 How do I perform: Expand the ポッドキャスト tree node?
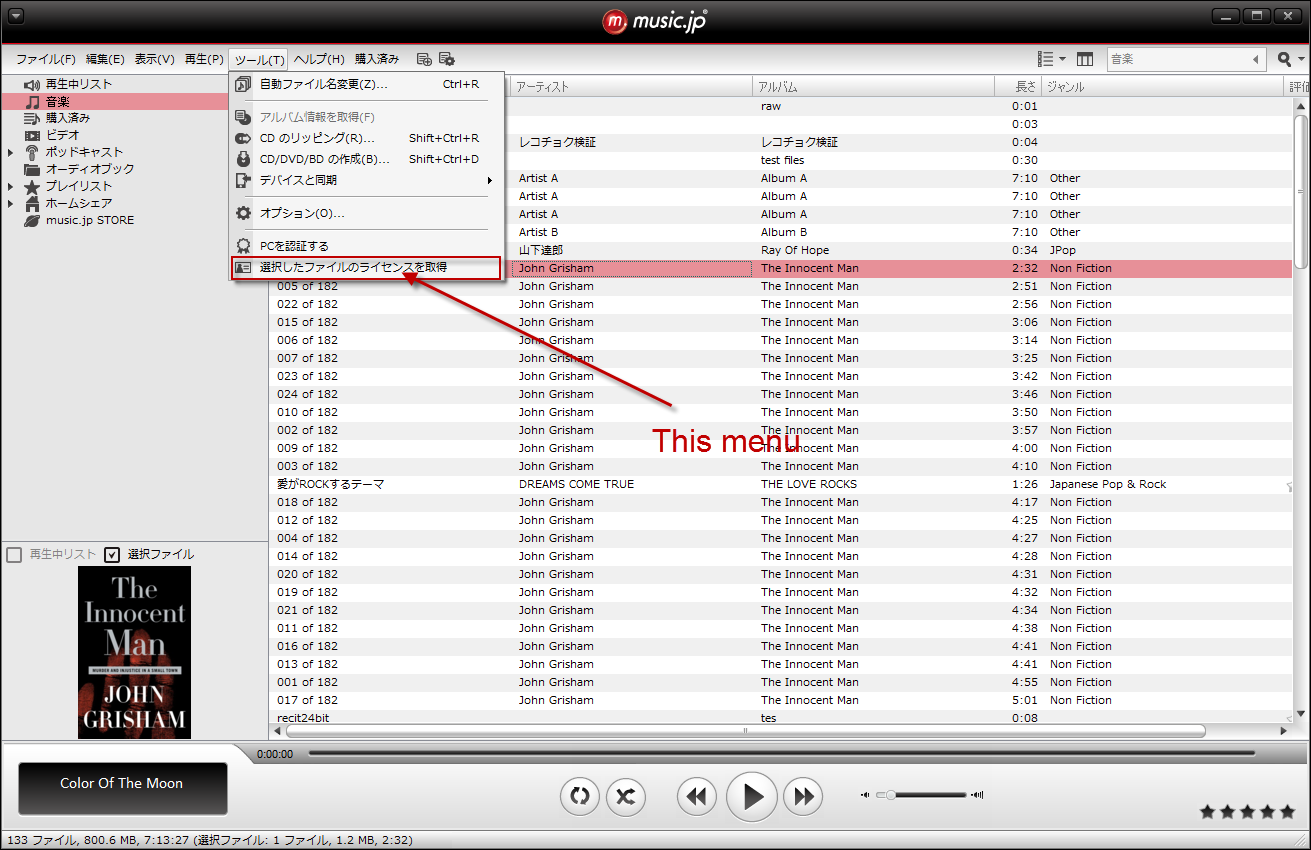[10, 152]
